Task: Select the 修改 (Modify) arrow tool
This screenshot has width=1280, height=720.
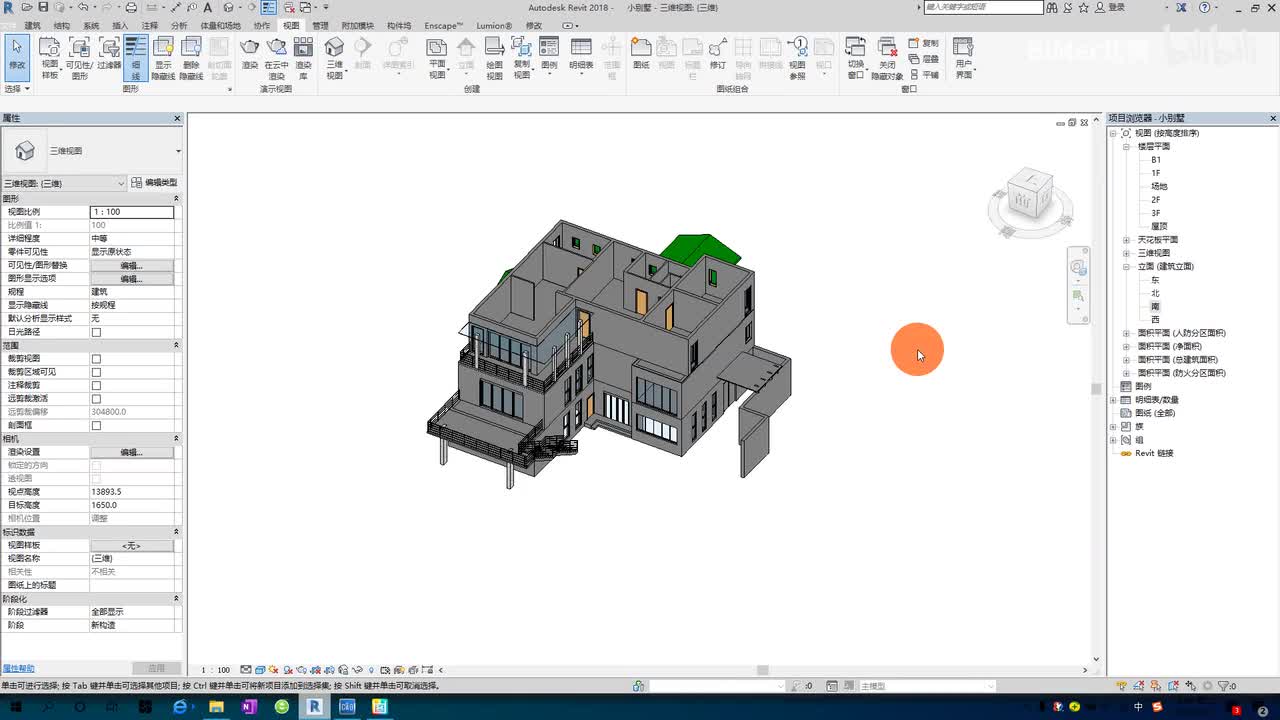Action: click(17, 56)
